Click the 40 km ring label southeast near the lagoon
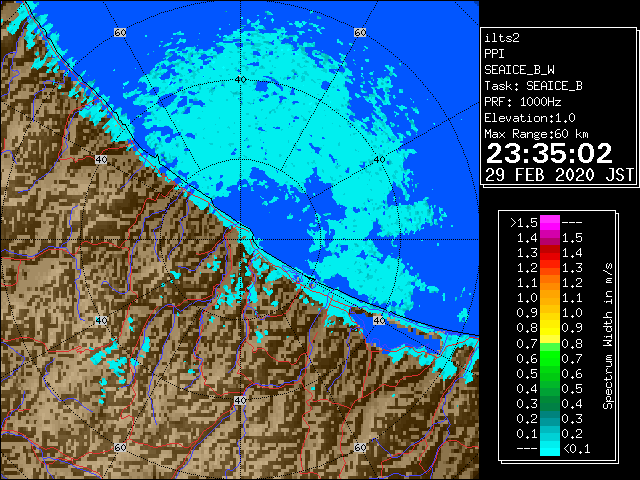This screenshot has width=640, height=480. [380, 320]
